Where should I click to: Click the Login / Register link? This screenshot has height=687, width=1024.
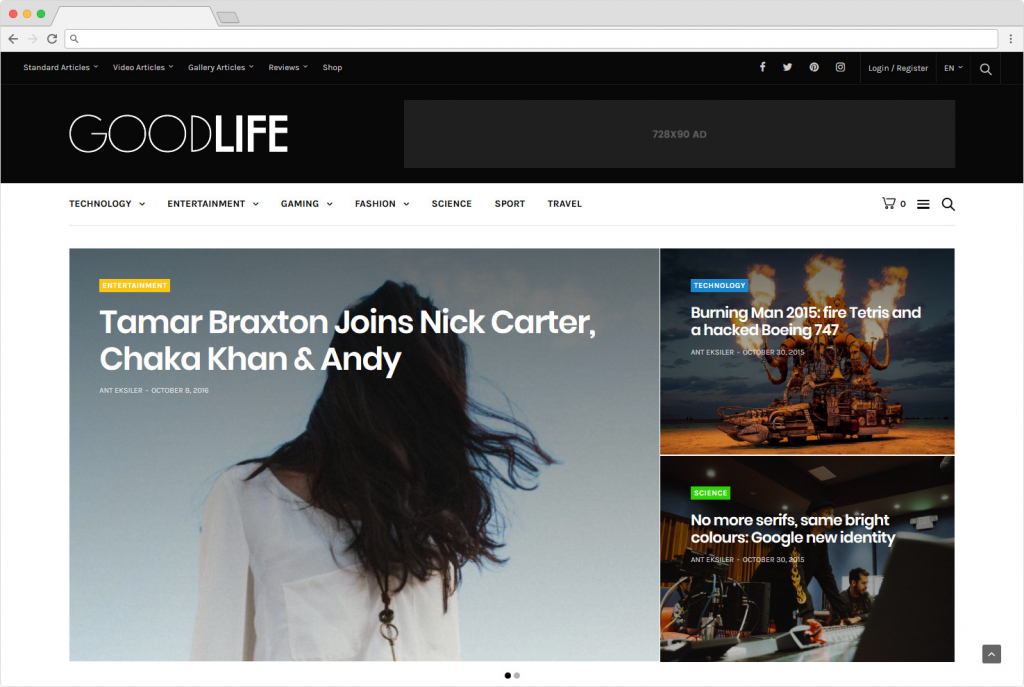pyautogui.click(x=898, y=68)
